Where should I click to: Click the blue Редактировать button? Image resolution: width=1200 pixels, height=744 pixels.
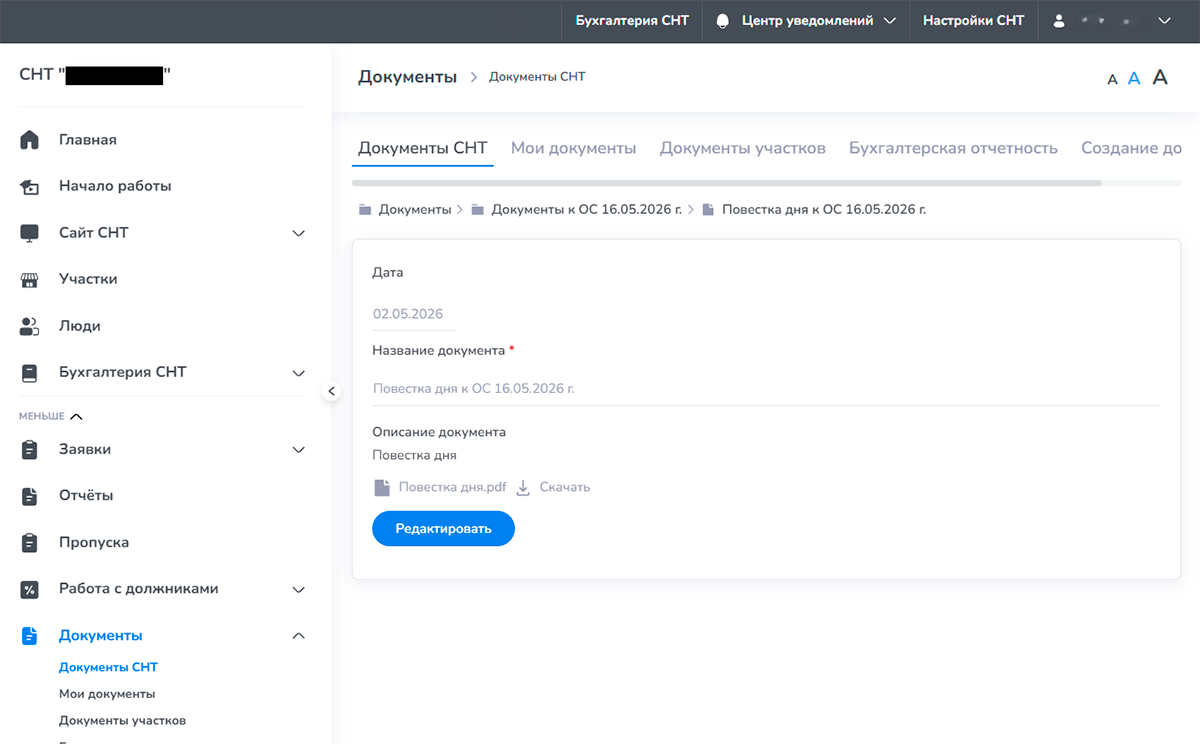[x=443, y=529]
